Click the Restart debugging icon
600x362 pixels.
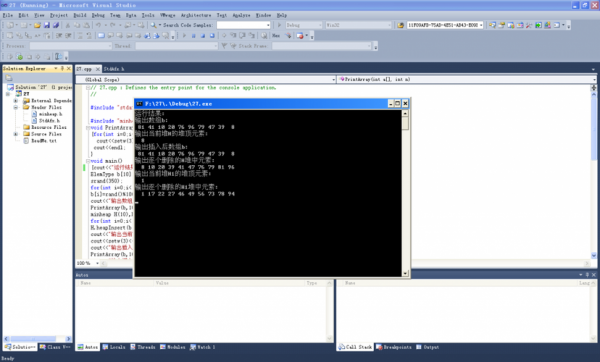coord(212,36)
